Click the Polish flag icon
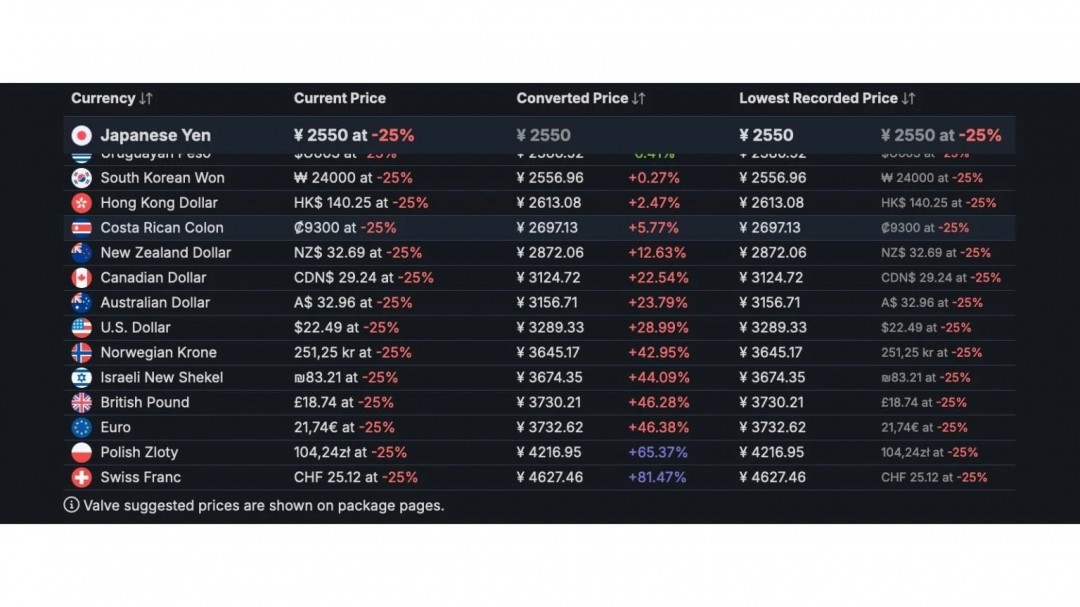 tap(82, 453)
